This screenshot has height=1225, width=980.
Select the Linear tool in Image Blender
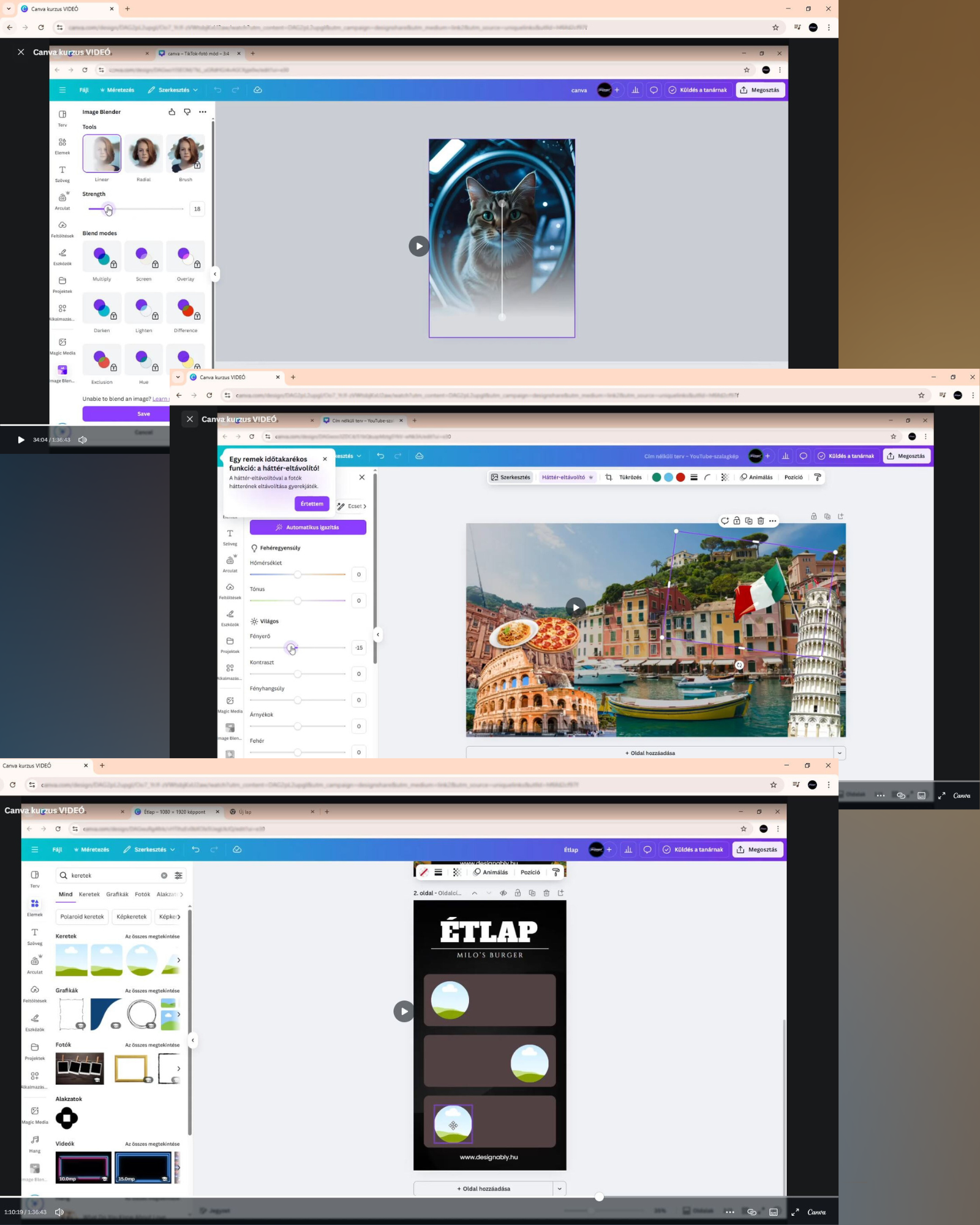pos(102,154)
